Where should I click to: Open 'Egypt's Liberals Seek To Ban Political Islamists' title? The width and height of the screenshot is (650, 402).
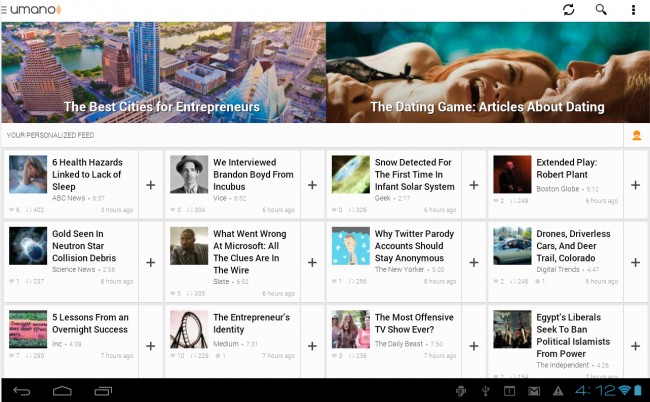(x=573, y=335)
